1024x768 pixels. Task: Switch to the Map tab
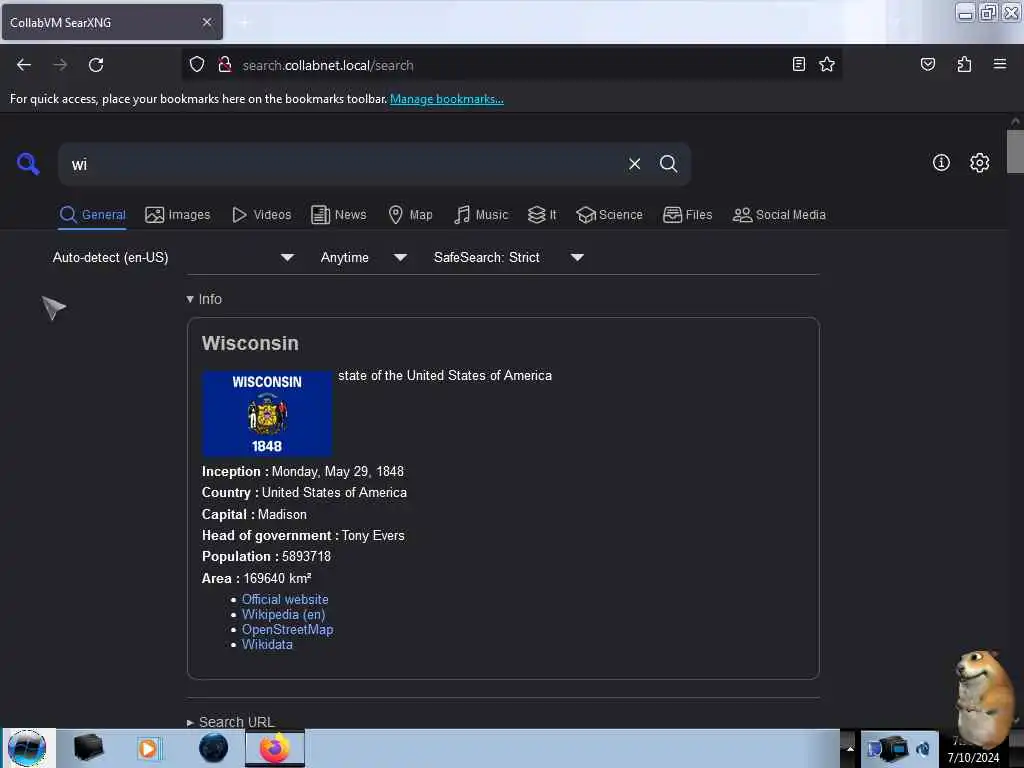pos(410,215)
